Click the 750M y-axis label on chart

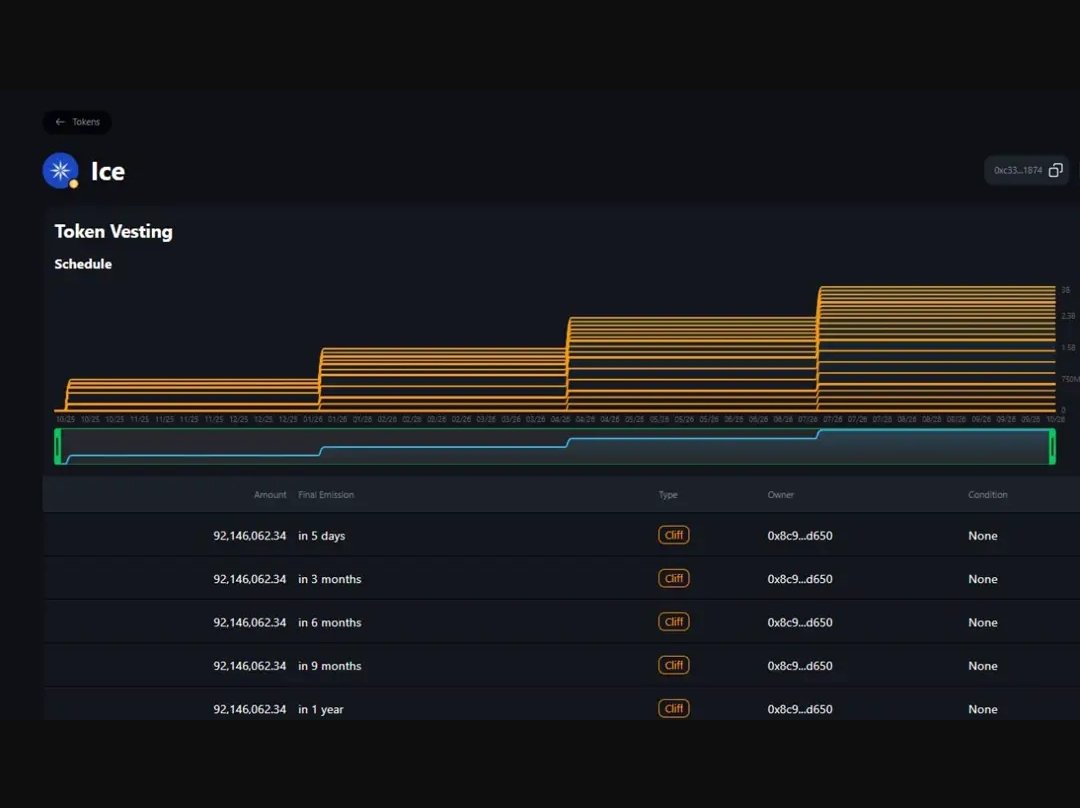tap(1070, 380)
